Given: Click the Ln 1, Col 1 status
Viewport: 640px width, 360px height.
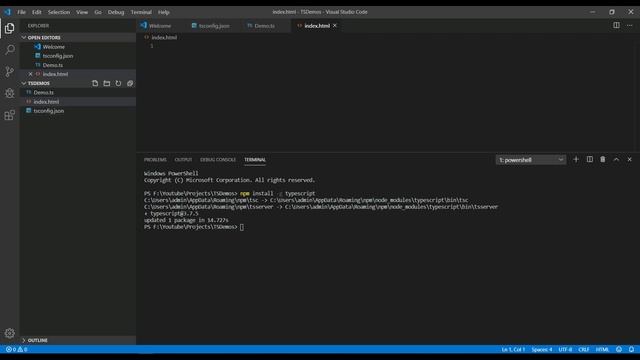Looking at the screenshot, I should tap(513, 349).
